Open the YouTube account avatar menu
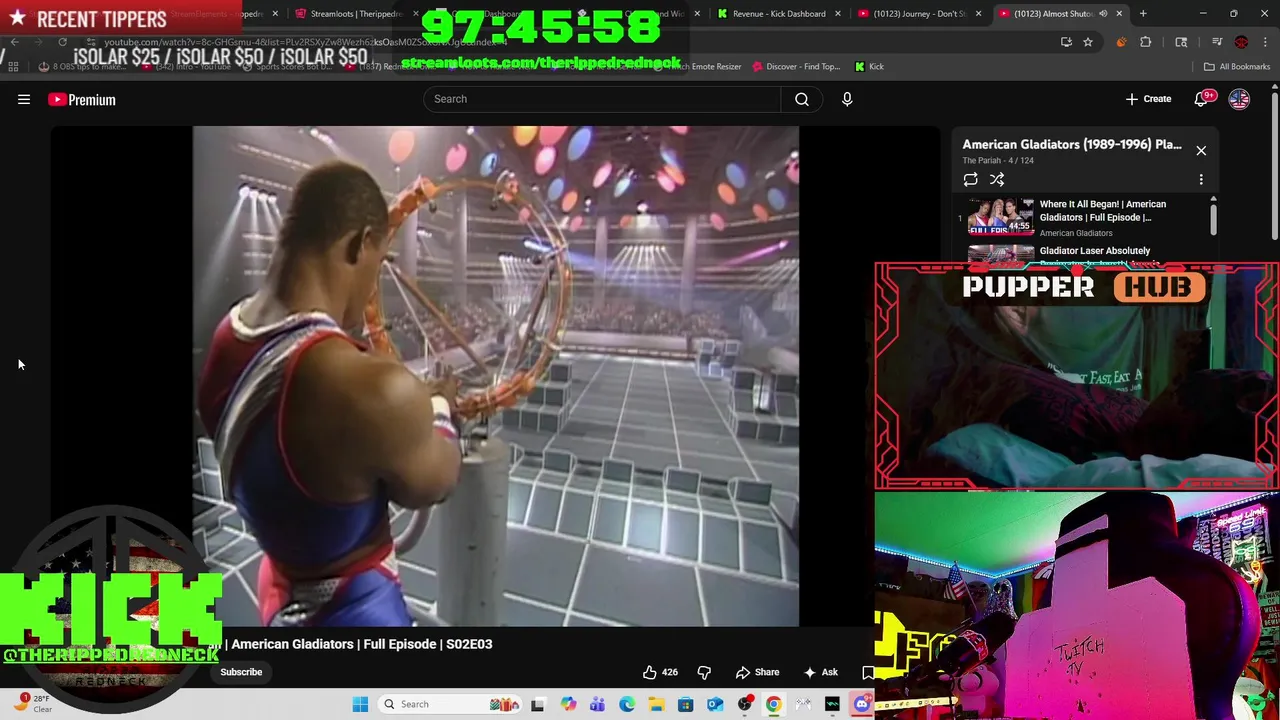The width and height of the screenshot is (1280, 720). point(1239,99)
